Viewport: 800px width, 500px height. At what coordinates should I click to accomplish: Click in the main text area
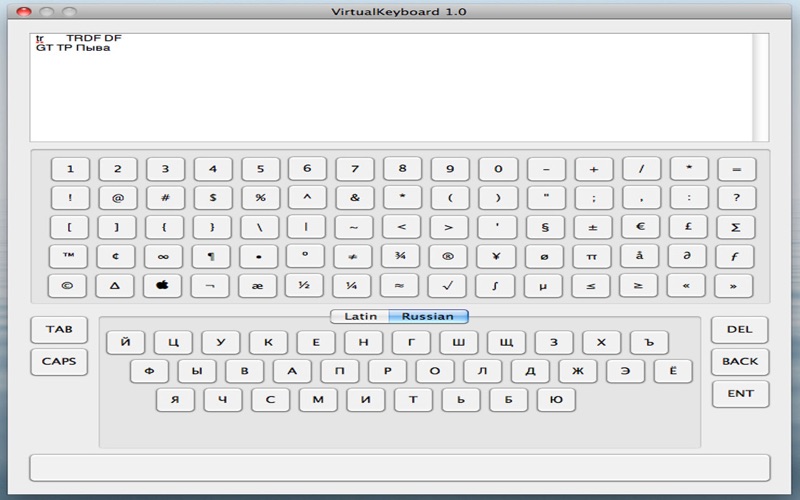392,87
